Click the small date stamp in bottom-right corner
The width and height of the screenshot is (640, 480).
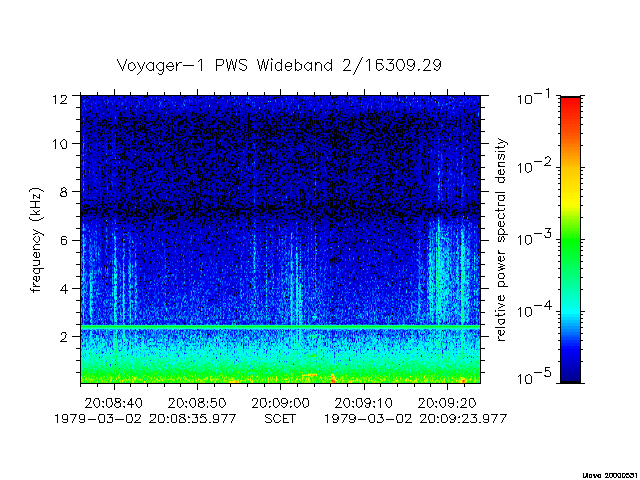tap(610, 476)
